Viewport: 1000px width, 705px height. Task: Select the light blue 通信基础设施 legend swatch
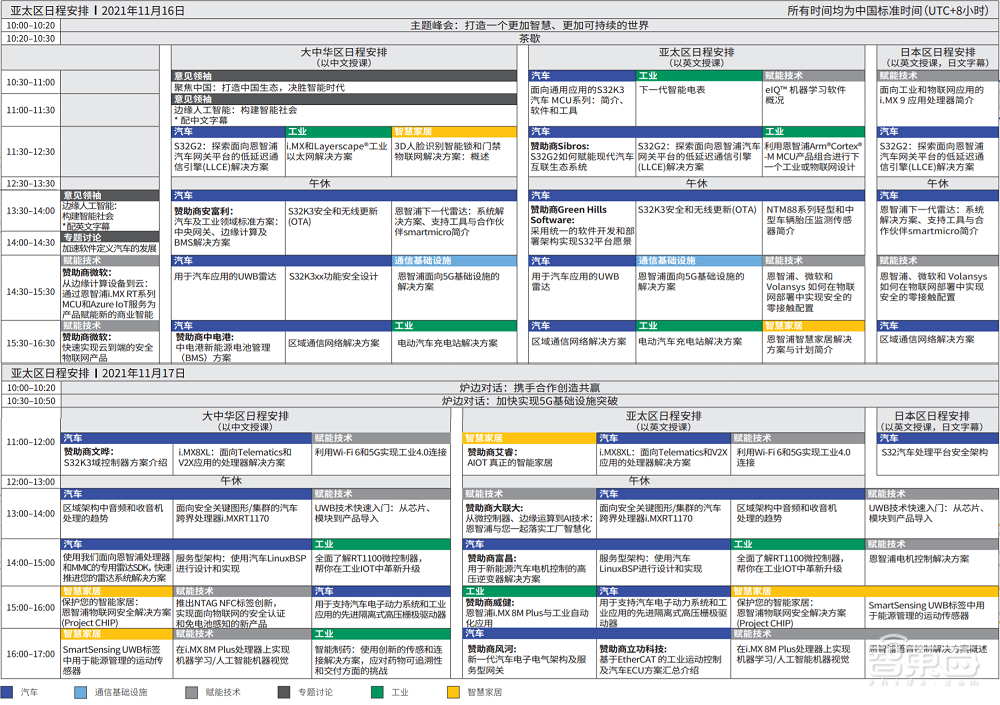pos(81,692)
